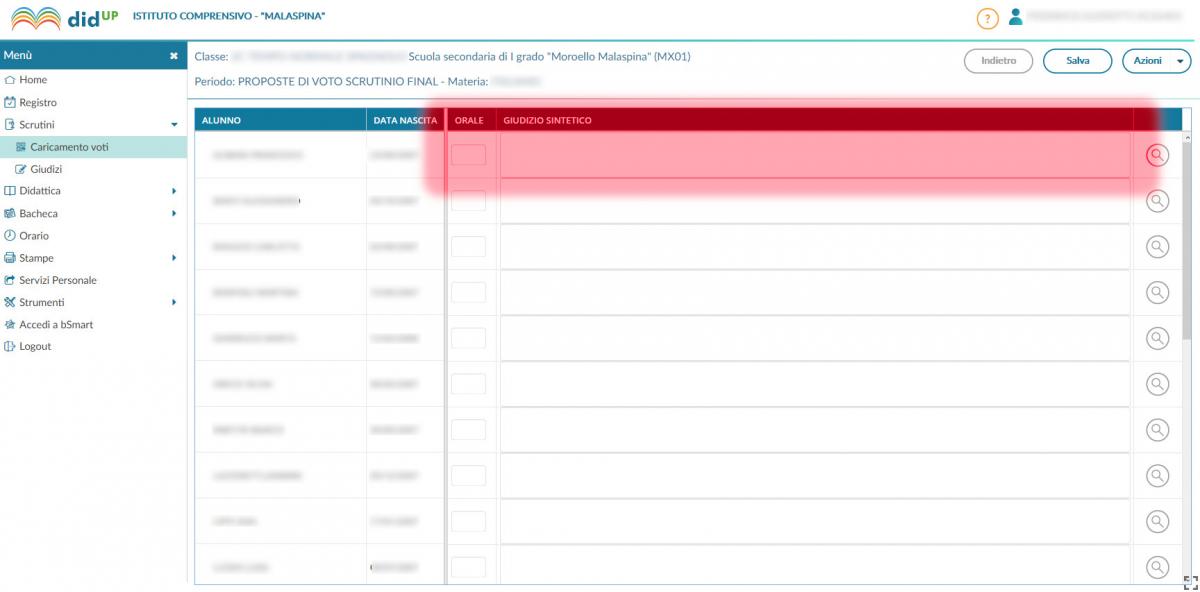Open magnifier lookup for second student row

point(1157,201)
